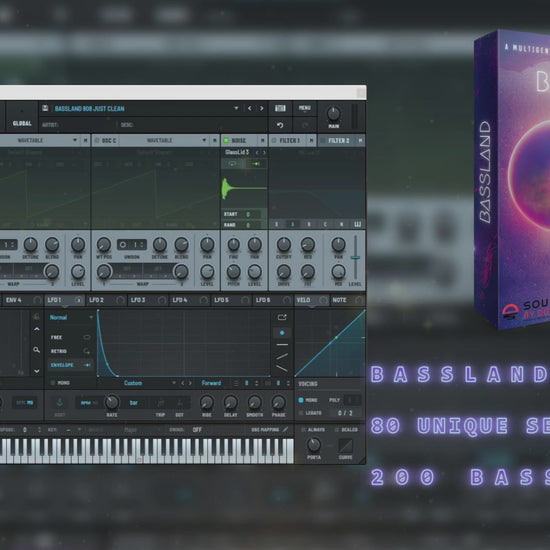Switch to the LFO 6 tab

273,300
